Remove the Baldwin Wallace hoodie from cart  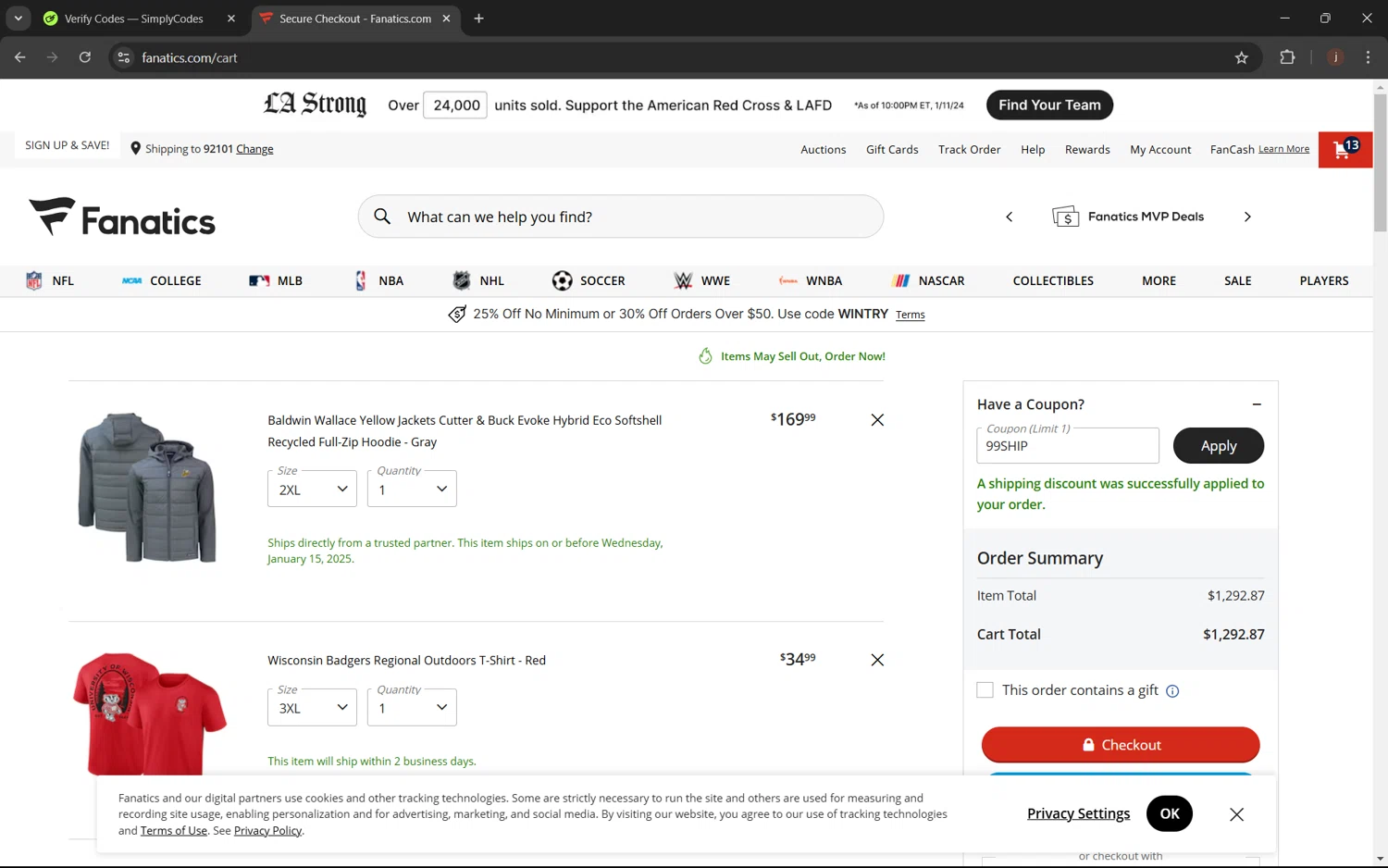876,420
